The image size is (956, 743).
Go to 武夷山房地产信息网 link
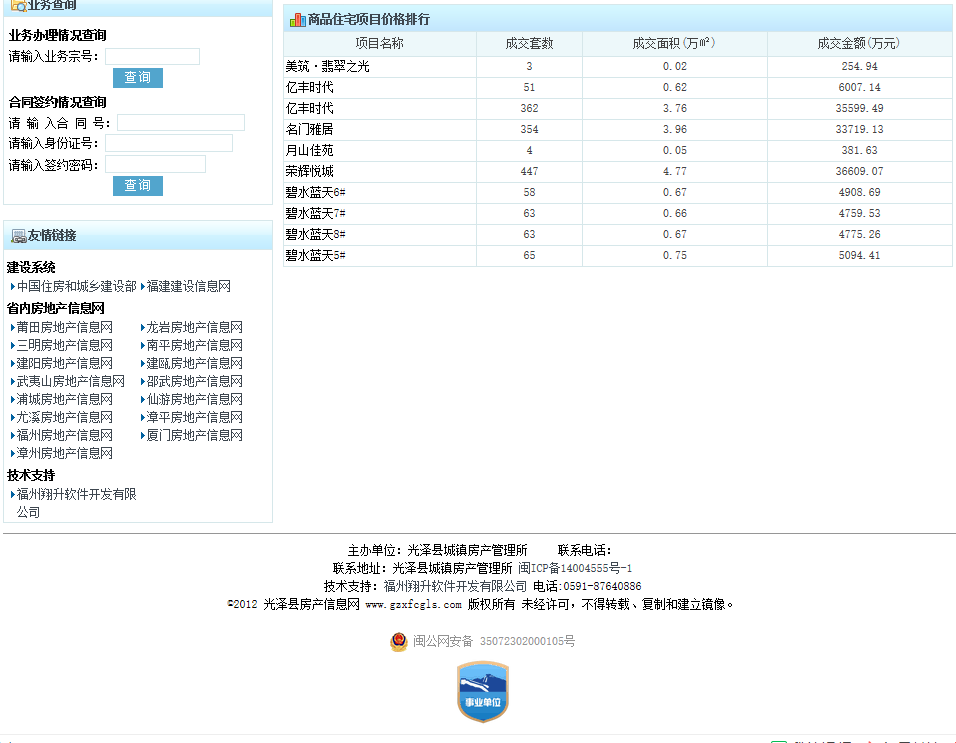(x=70, y=381)
